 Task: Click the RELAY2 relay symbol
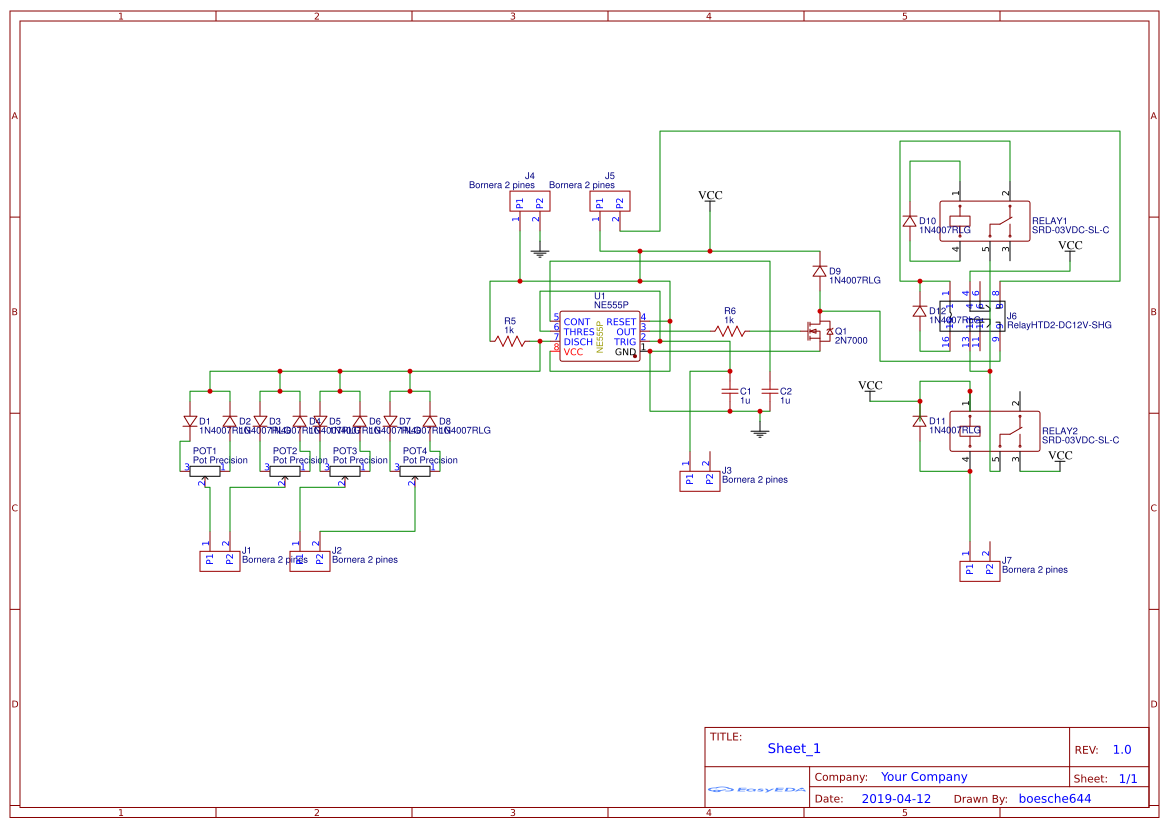(x=995, y=431)
